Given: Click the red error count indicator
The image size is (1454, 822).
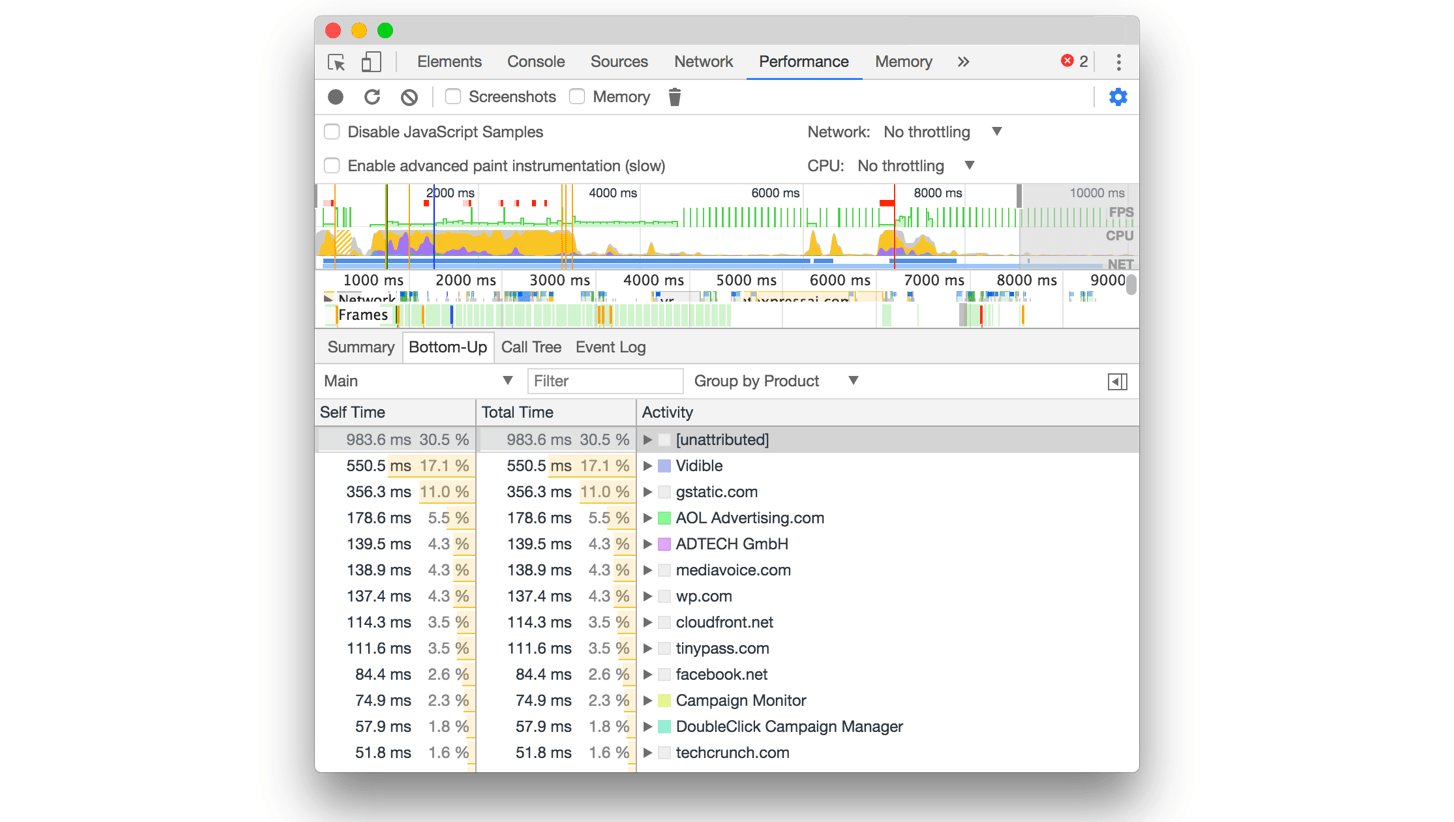Looking at the screenshot, I should [1075, 61].
